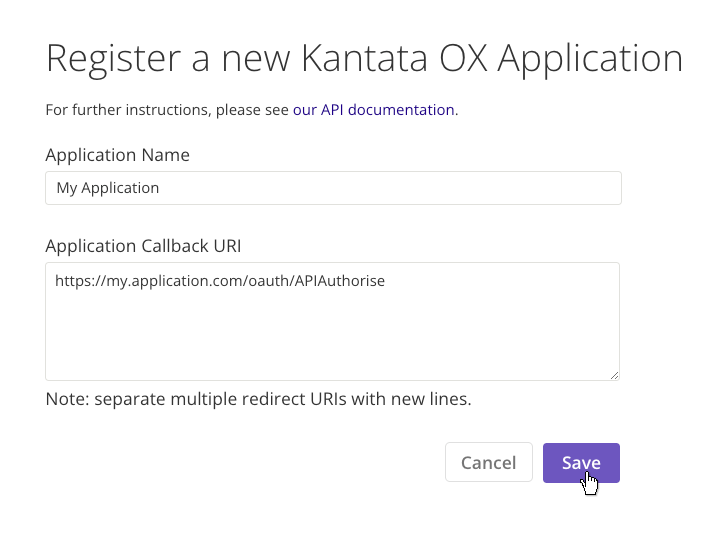Click the note about separating redirect URIs

[x=258, y=399]
